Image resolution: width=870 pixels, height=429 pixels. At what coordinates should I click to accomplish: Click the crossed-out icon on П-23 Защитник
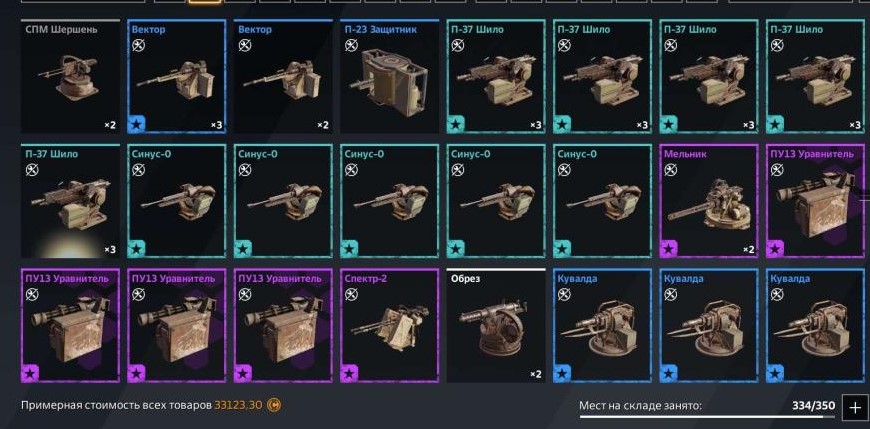pos(351,46)
